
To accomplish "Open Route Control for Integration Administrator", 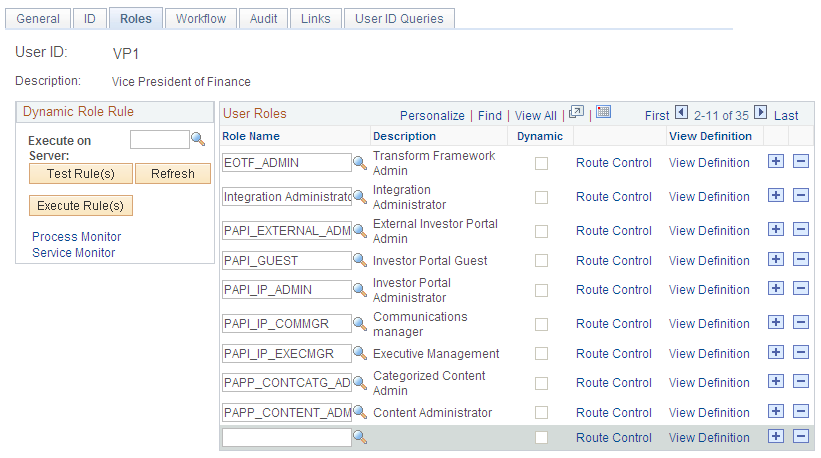I will 614,197.
